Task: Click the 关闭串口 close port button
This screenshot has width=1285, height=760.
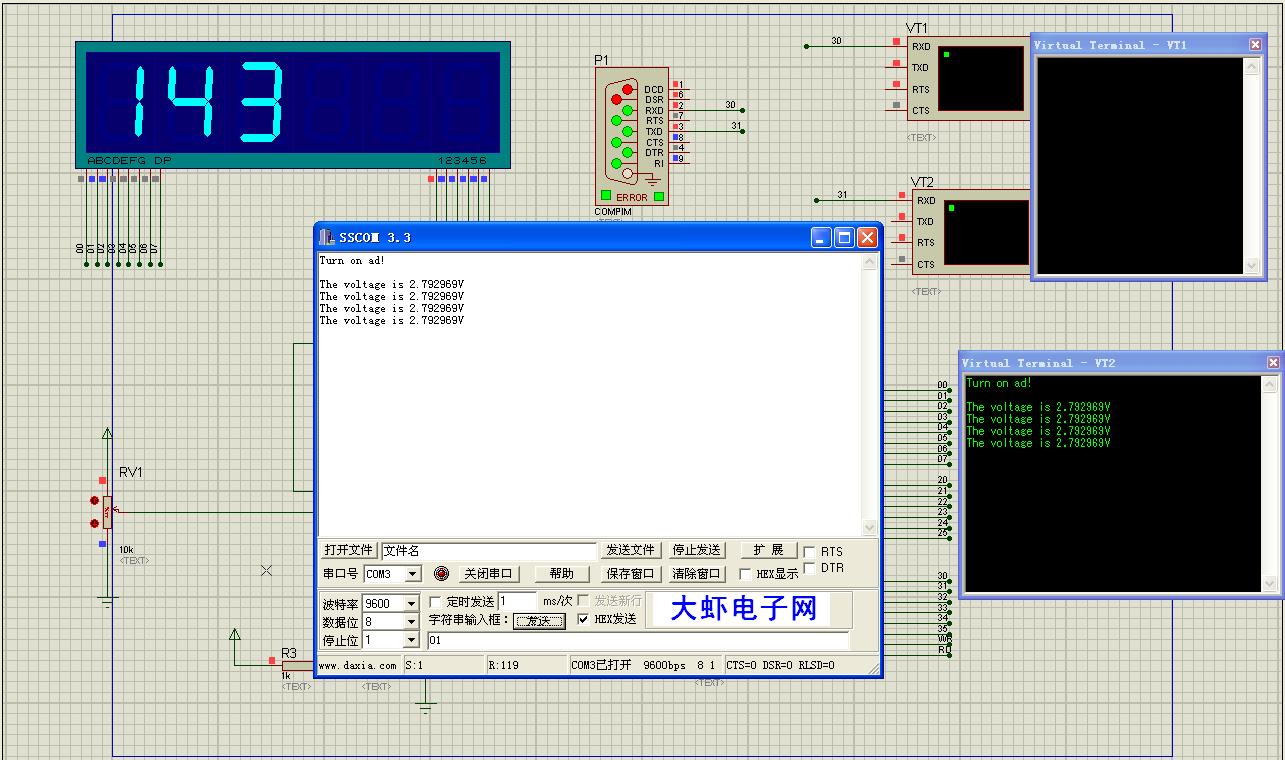Action: pos(488,574)
